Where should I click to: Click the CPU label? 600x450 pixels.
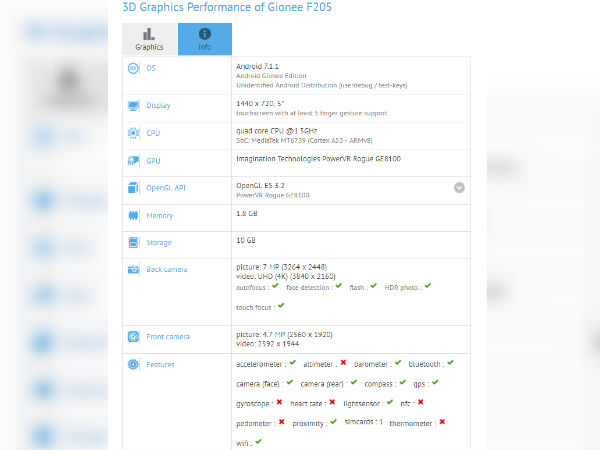tap(153, 133)
